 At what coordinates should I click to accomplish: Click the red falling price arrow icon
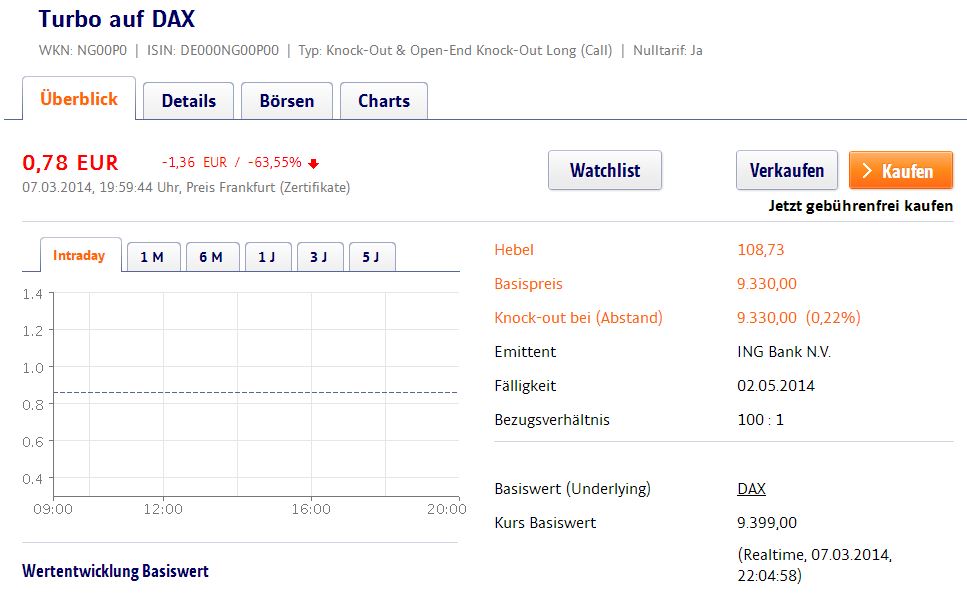pos(312,162)
